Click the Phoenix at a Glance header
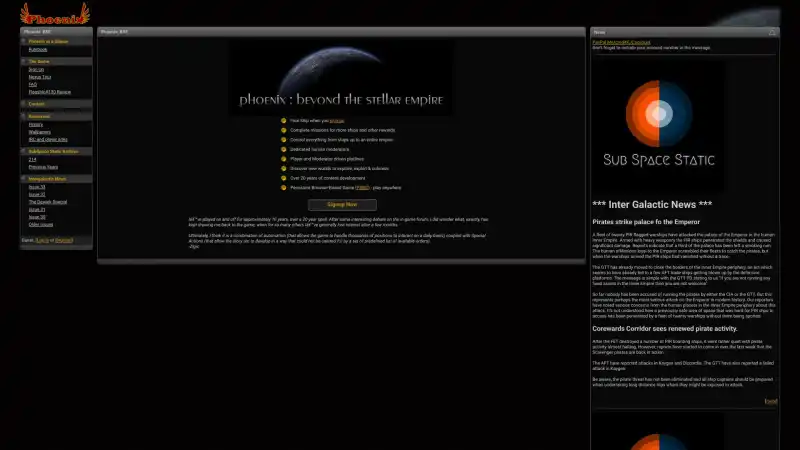Image resolution: width=800 pixels, height=450 pixels. coord(48,41)
